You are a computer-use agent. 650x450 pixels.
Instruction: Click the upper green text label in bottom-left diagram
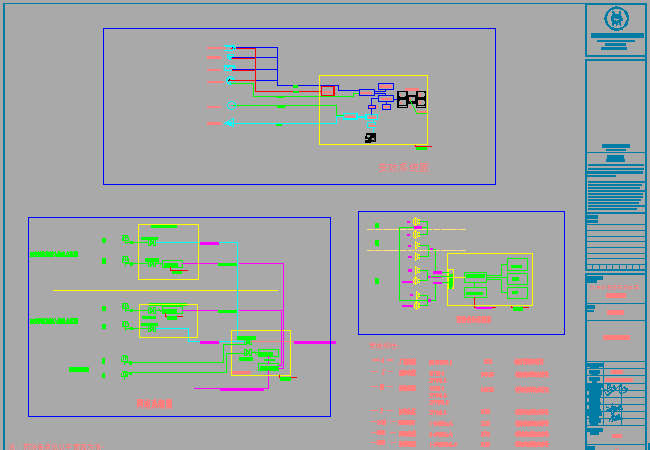54,254
